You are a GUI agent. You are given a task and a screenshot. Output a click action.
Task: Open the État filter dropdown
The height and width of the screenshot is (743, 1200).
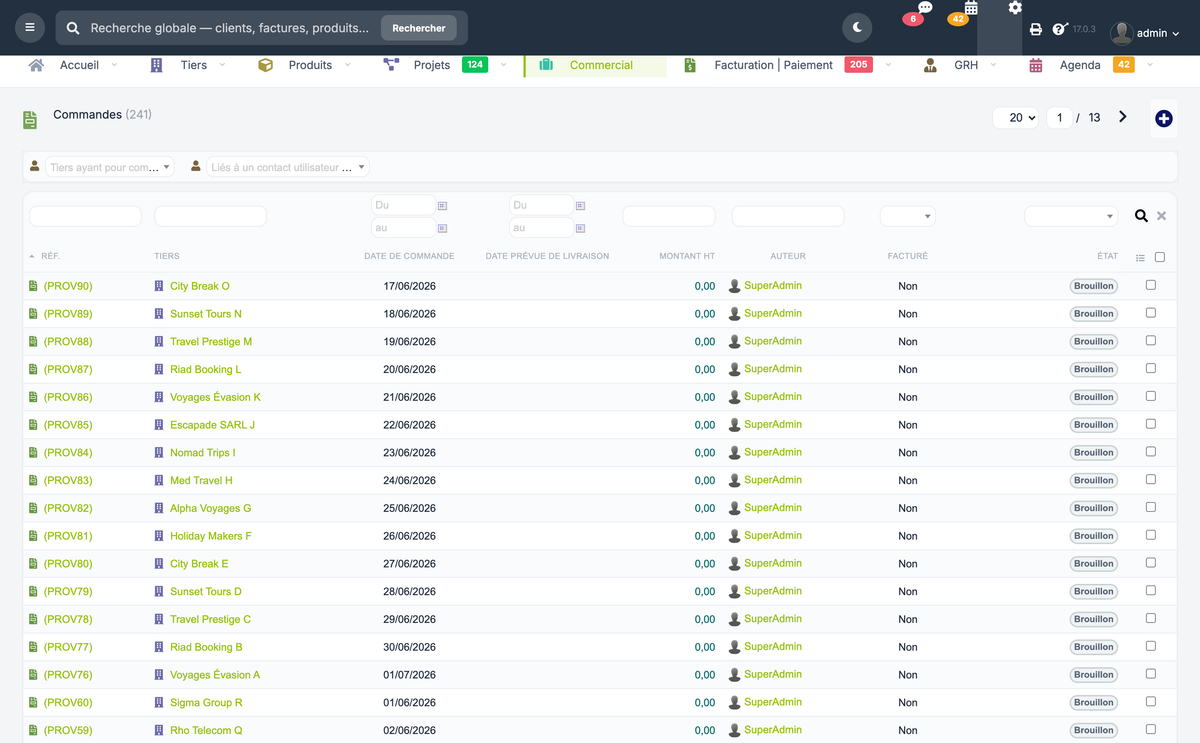point(1070,216)
